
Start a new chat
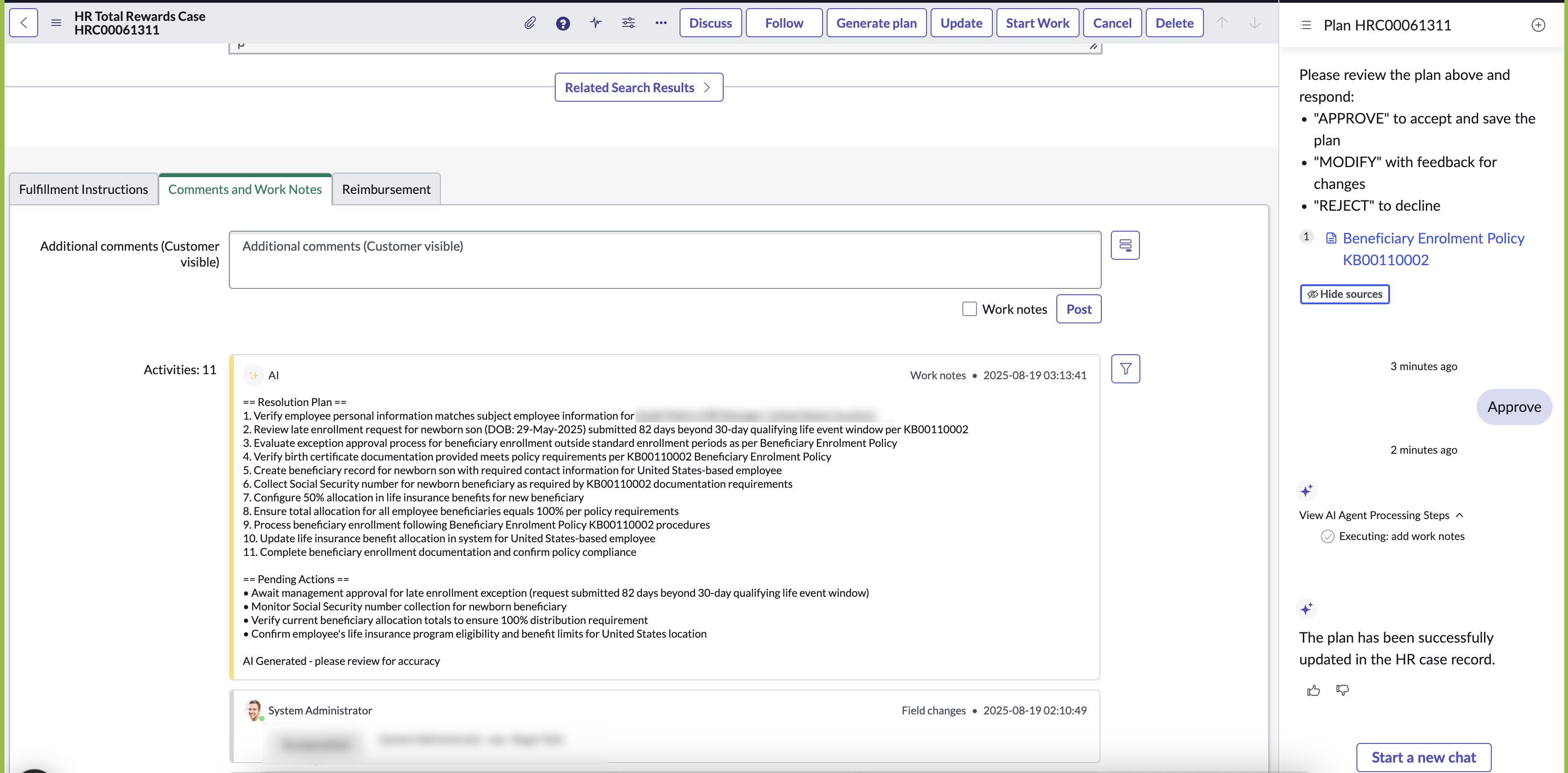coord(1424,757)
